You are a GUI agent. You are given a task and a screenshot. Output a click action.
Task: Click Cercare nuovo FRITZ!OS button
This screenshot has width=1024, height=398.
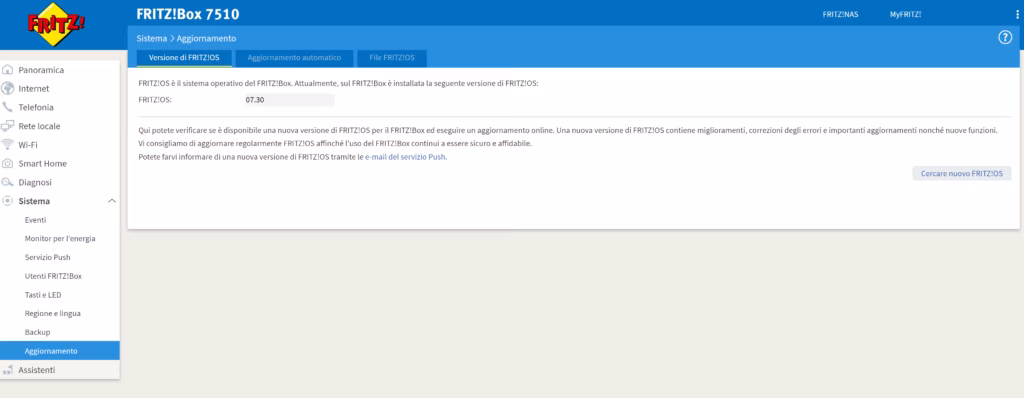coord(961,173)
